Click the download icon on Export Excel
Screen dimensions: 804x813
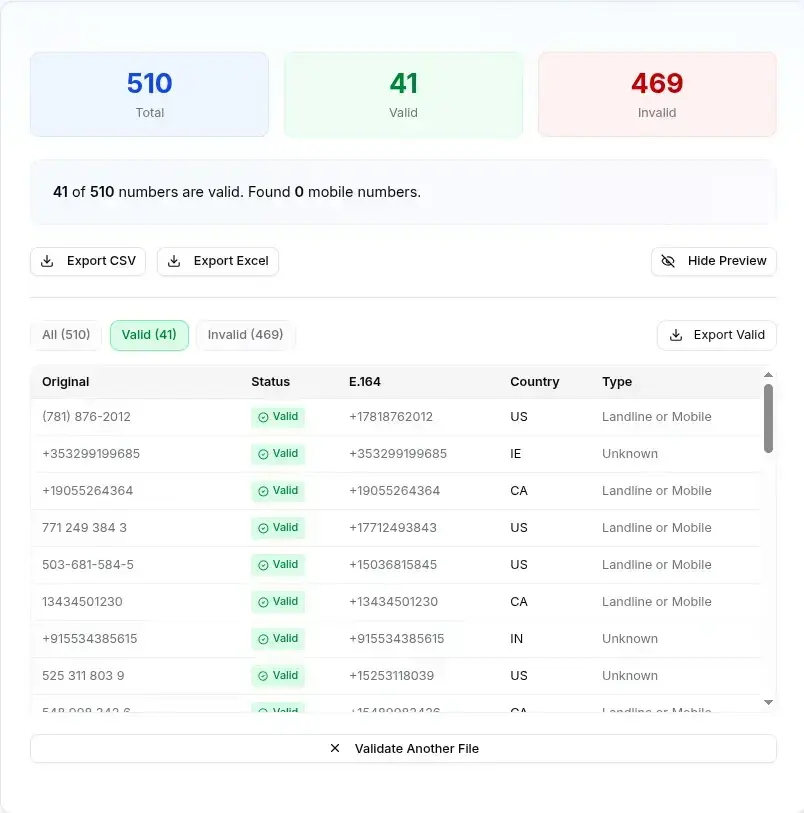(174, 261)
